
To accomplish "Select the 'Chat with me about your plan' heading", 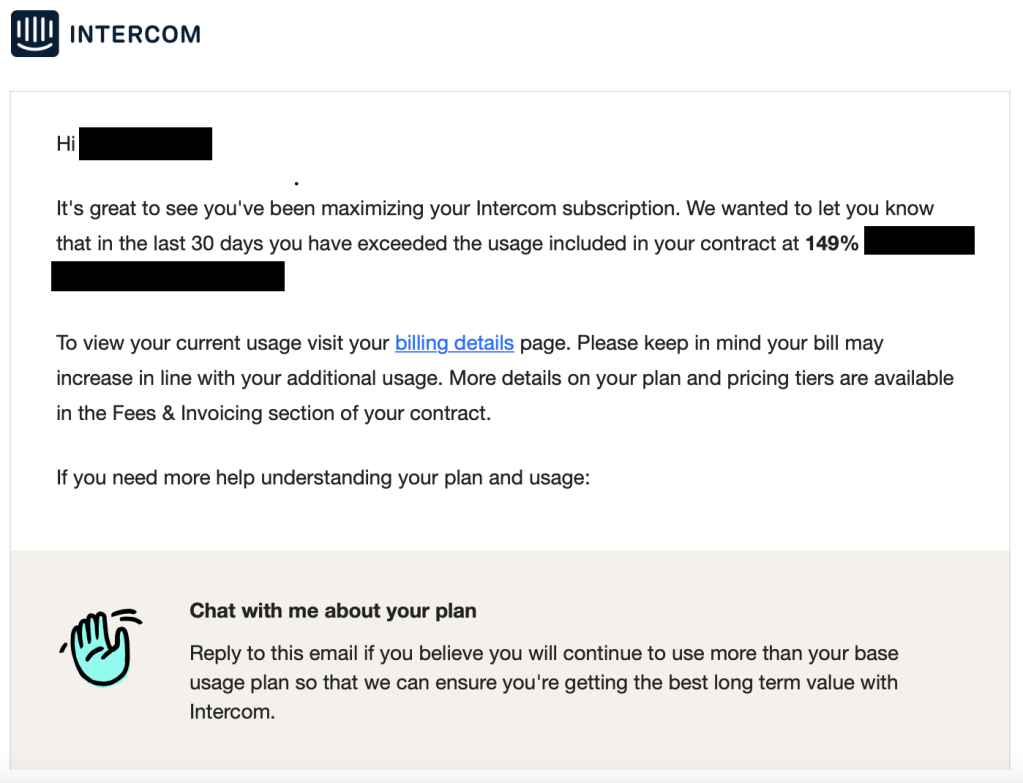I will point(333,610).
